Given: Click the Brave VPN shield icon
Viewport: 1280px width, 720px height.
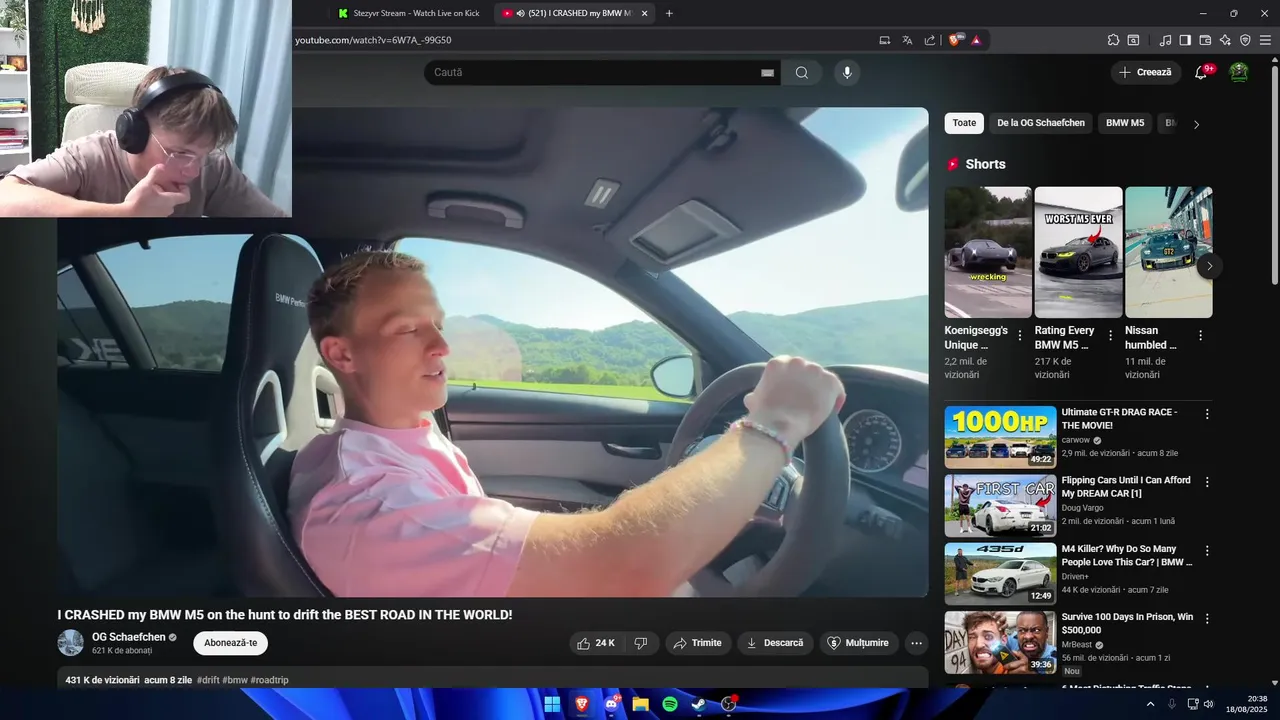Looking at the screenshot, I should coord(1245,40).
